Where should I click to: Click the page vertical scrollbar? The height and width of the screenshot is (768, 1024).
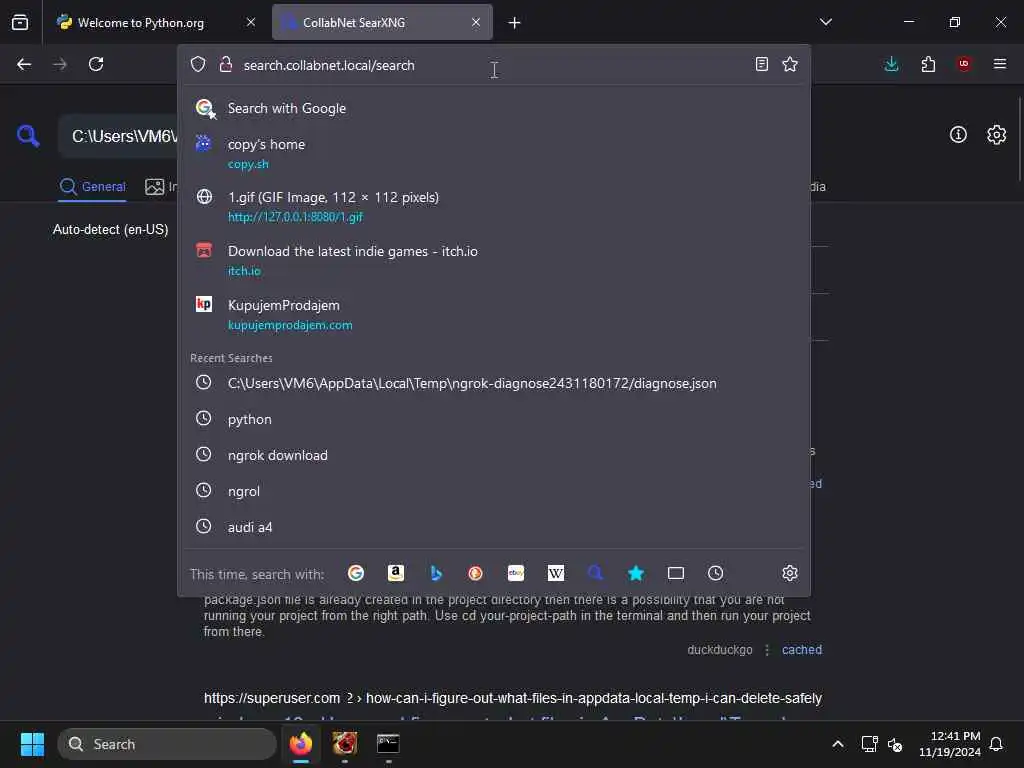(1020, 138)
